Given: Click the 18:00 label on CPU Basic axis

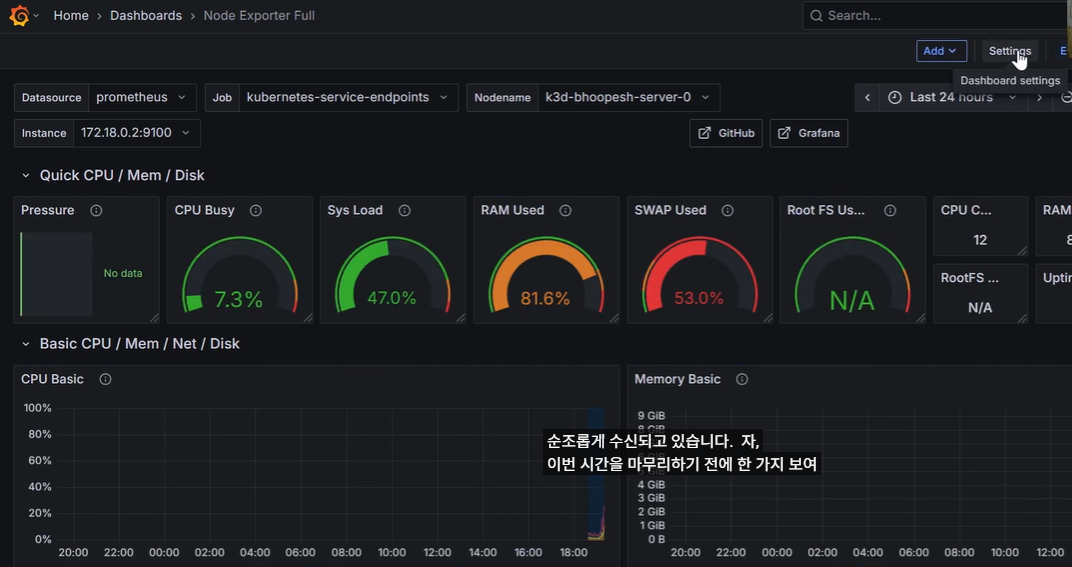Looking at the screenshot, I should click(573, 553).
